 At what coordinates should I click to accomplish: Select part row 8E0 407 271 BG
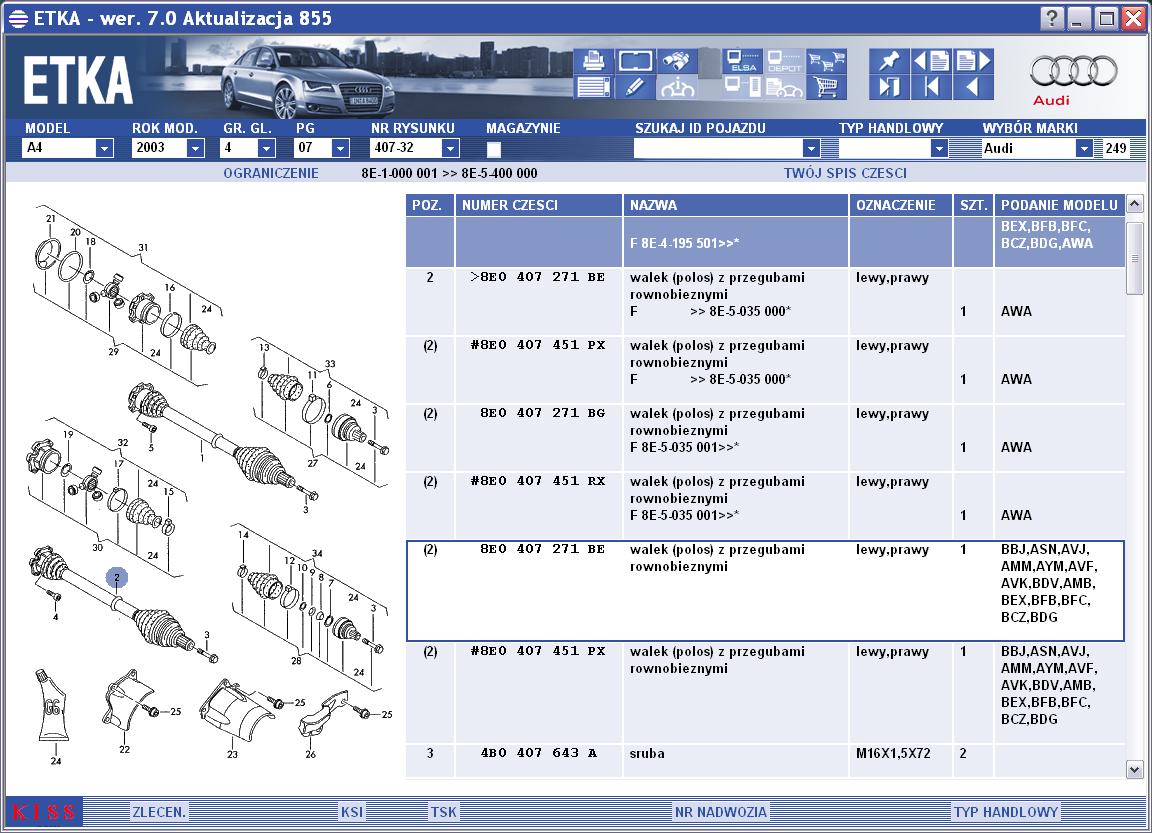pos(765,438)
